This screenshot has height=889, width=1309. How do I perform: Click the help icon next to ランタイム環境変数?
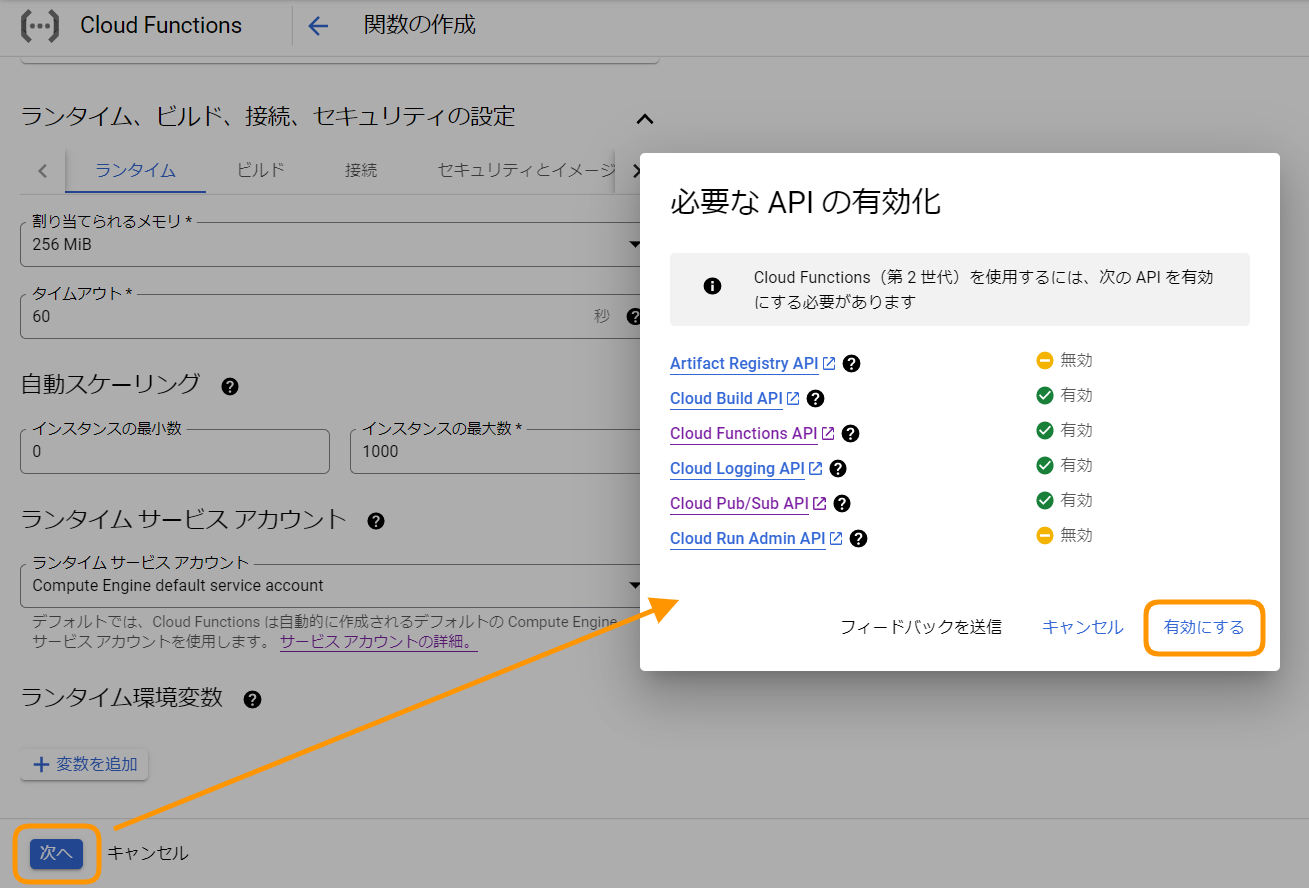252,699
